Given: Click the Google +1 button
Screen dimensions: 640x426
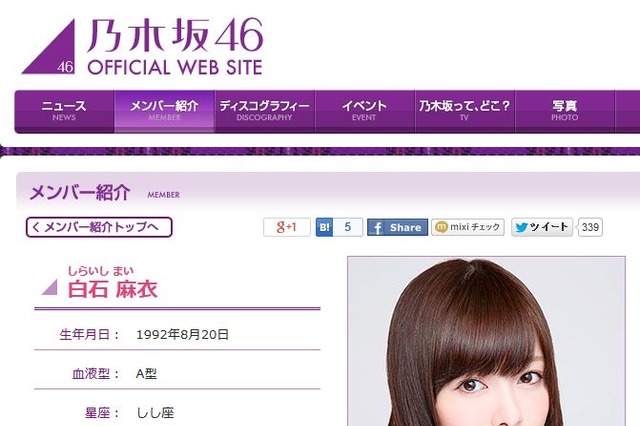Looking at the screenshot, I should pos(287,227).
